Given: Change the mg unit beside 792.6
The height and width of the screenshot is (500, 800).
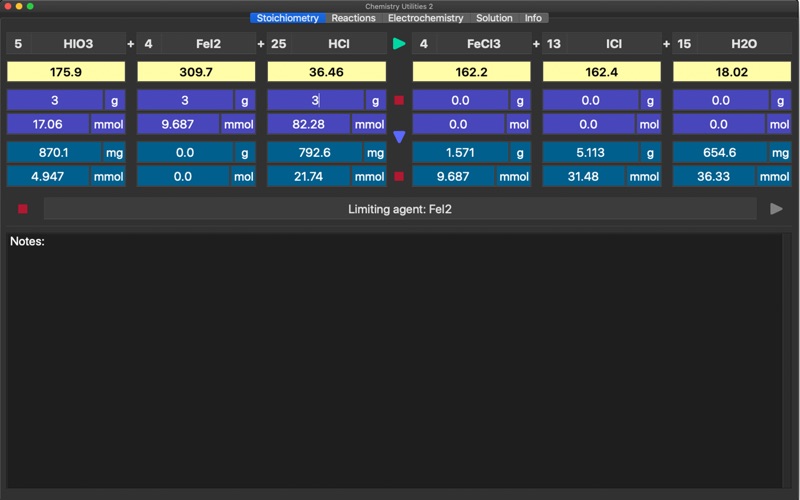Looking at the screenshot, I should click(x=375, y=153).
